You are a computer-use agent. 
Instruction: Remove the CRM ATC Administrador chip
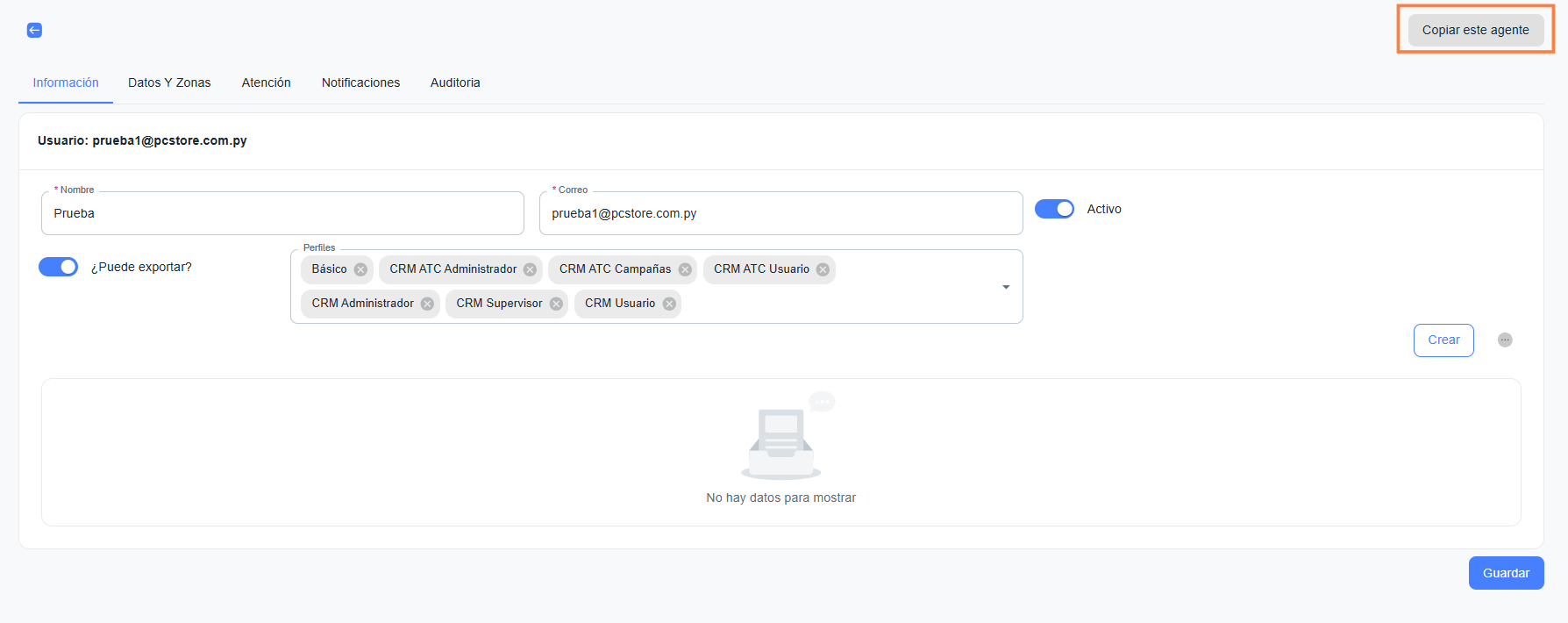tap(530, 269)
